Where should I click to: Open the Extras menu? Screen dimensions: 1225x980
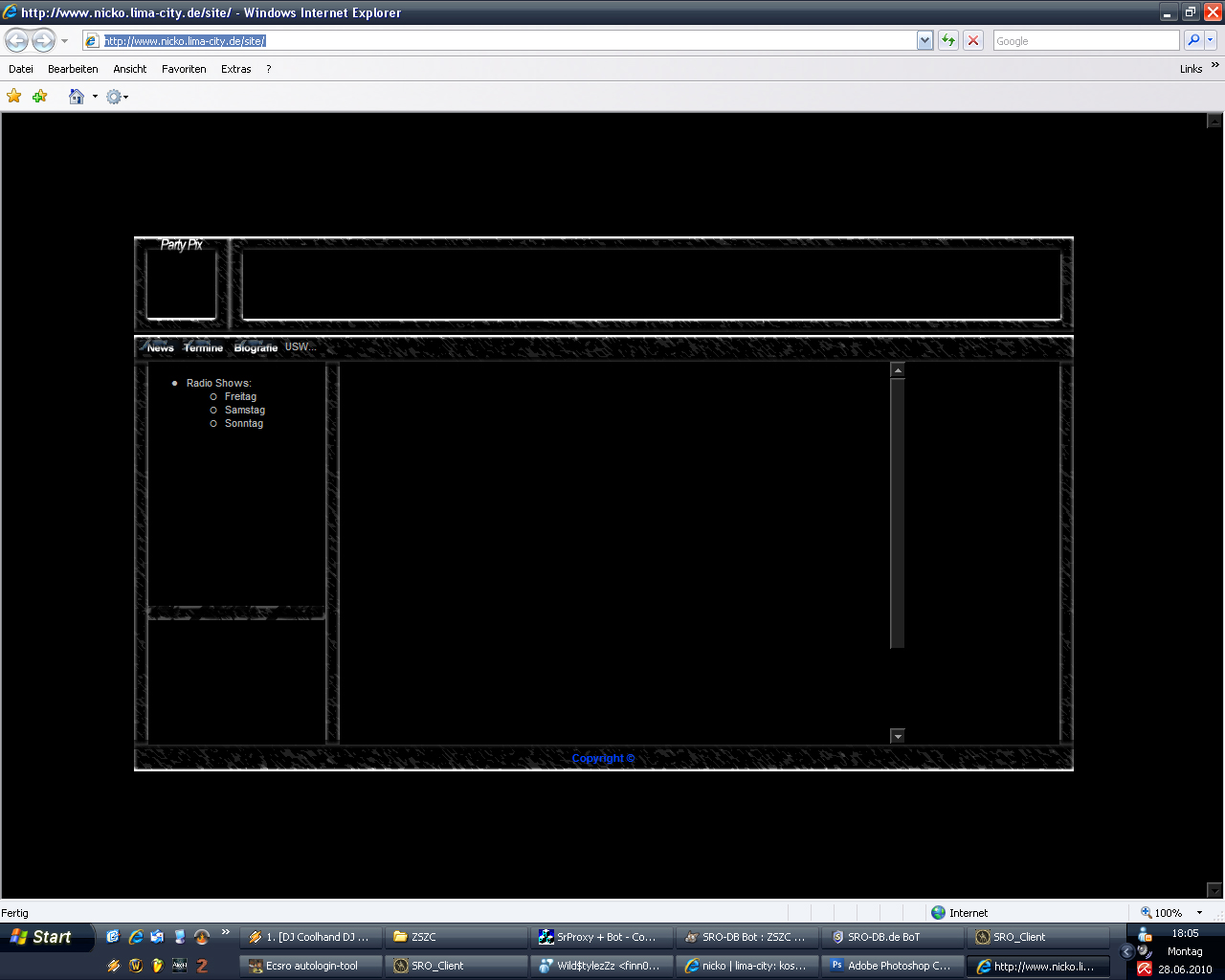click(x=235, y=69)
